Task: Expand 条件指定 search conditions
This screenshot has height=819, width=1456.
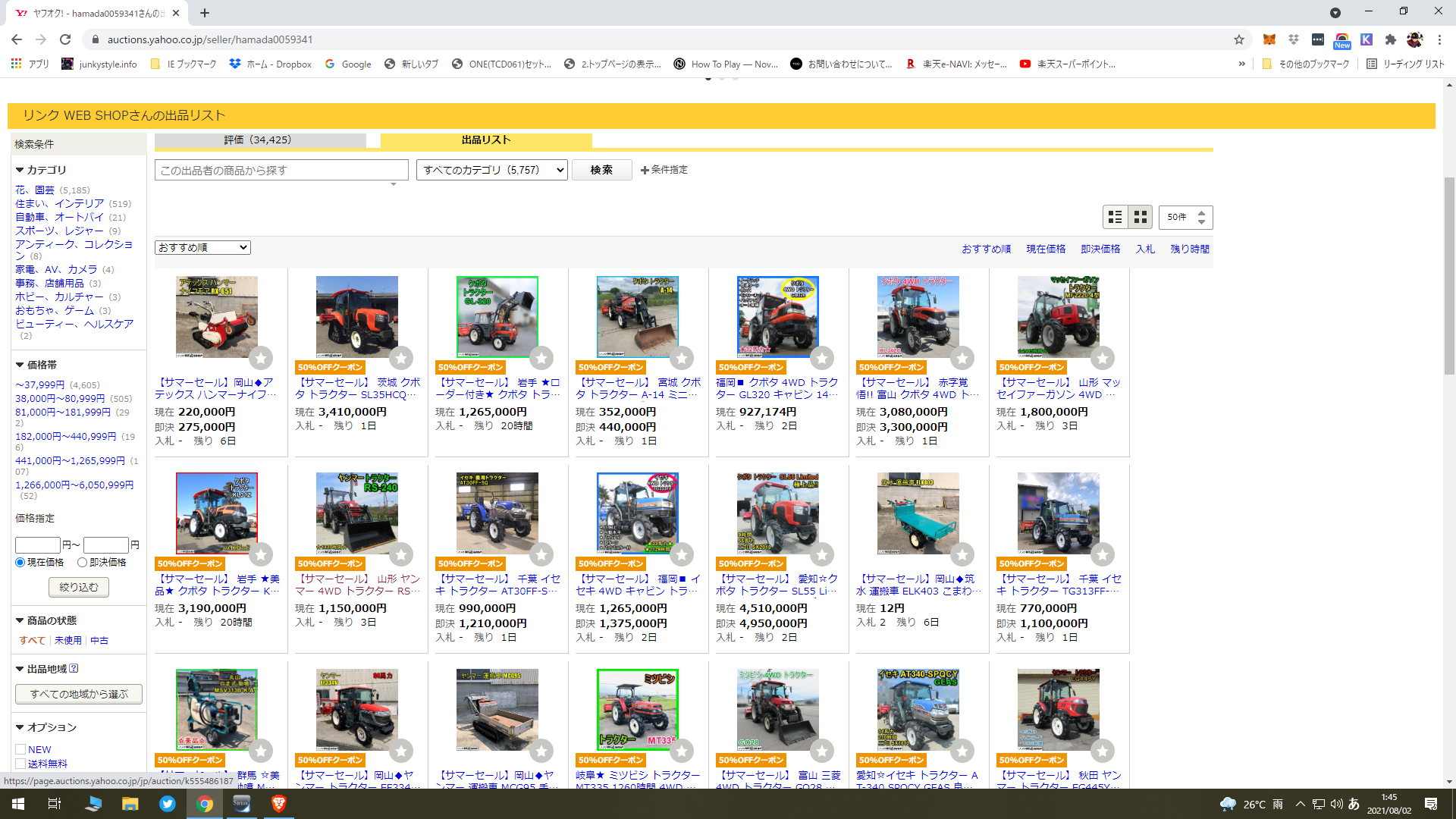Action: point(664,170)
